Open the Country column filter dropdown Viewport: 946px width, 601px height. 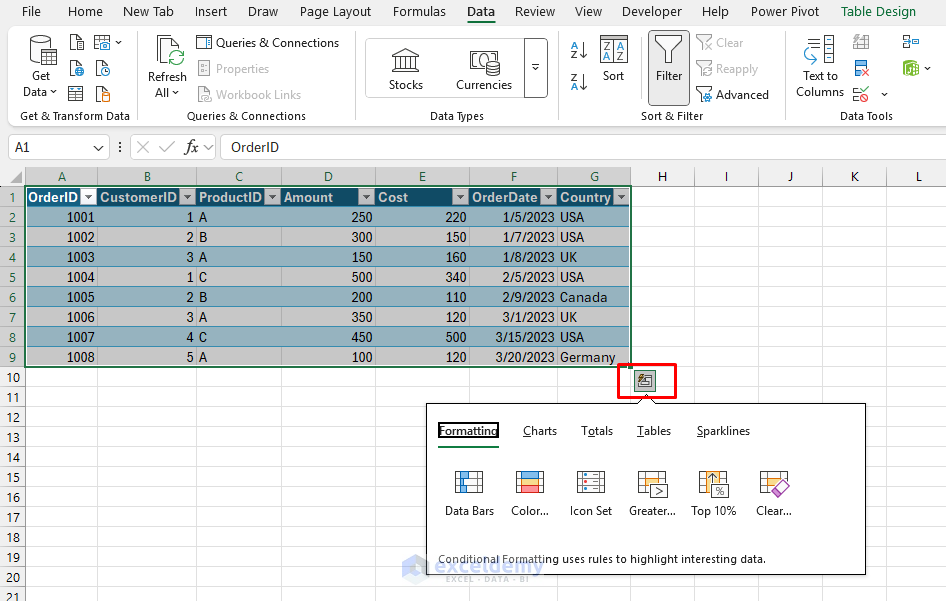(621, 197)
